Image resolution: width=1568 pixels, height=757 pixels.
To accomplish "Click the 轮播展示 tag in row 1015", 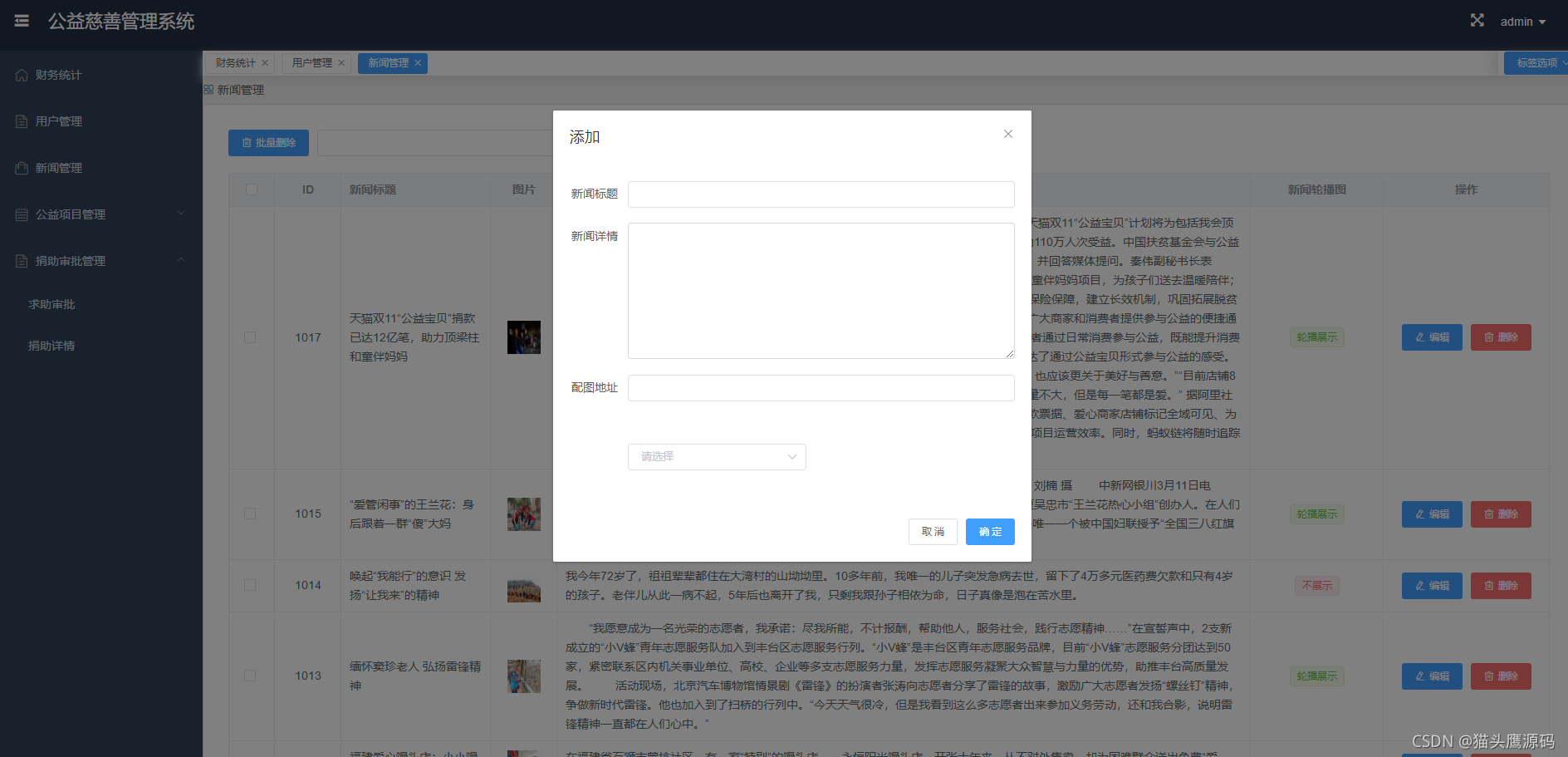I will click(1317, 514).
